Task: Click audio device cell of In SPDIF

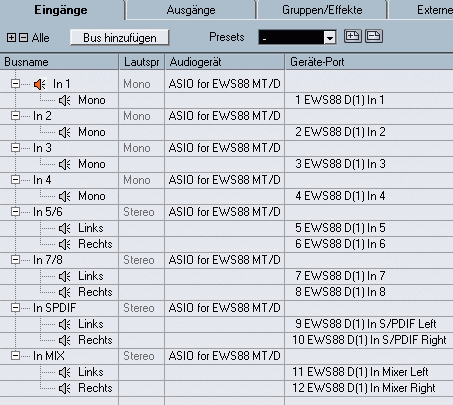Action: (225, 308)
